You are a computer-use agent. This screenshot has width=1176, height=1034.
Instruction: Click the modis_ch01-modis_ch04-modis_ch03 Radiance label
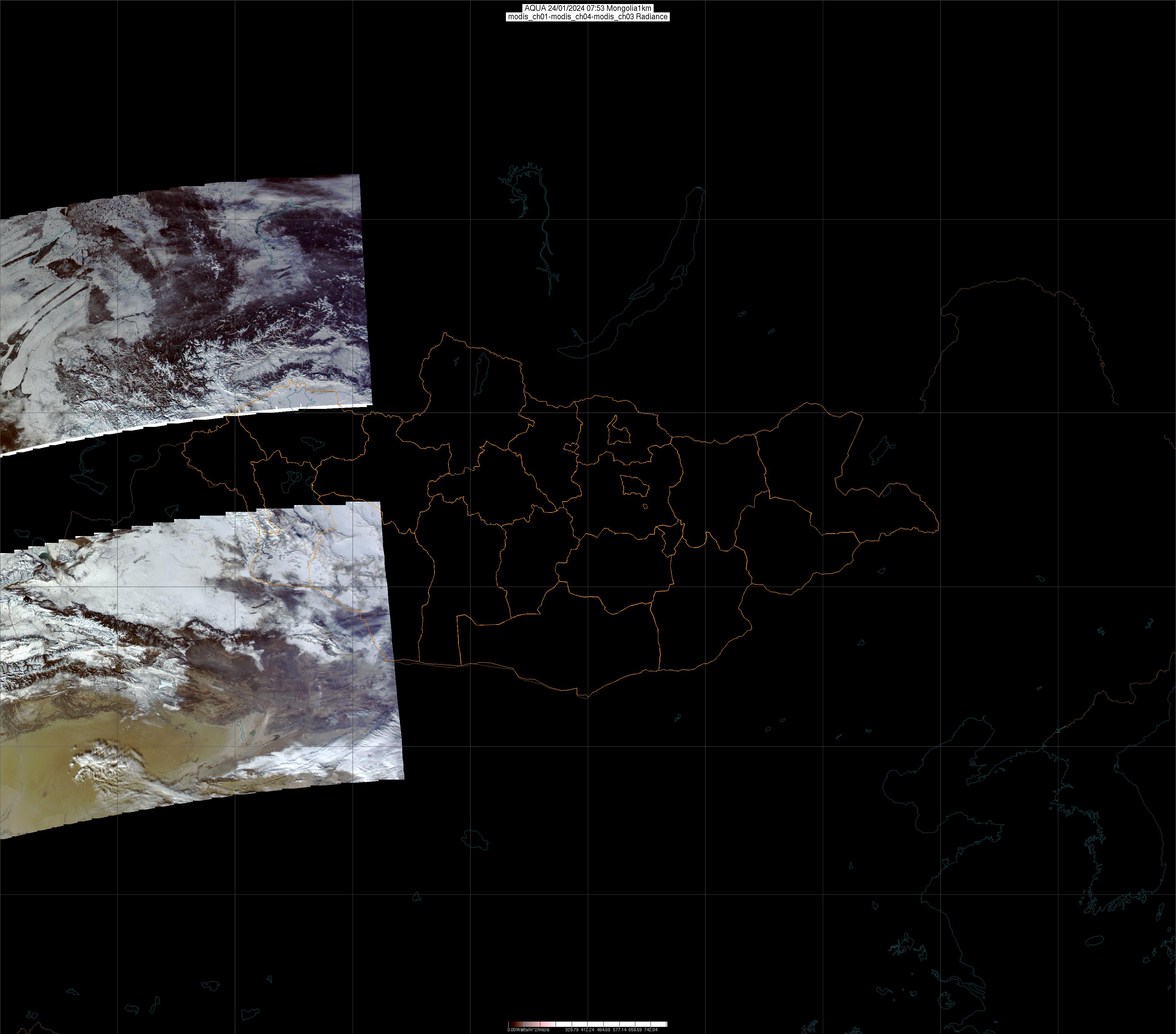588,17
